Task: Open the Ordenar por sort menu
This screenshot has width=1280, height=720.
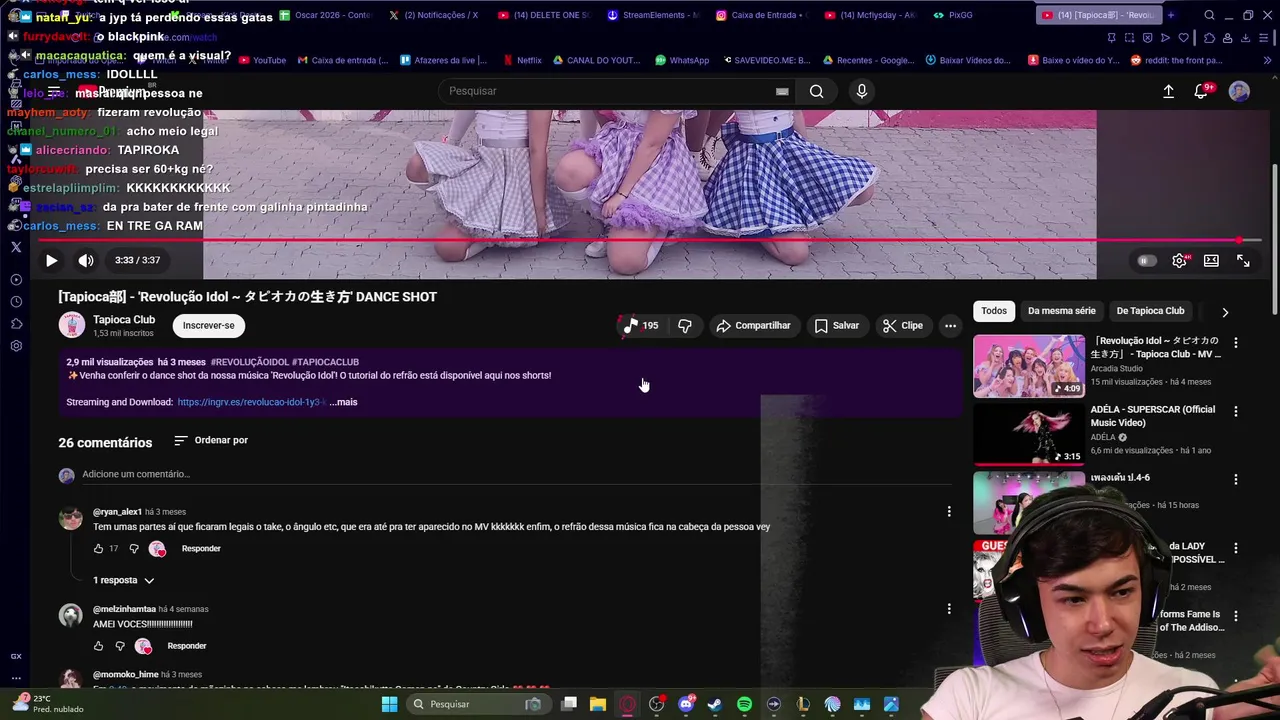Action: tap(211, 440)
